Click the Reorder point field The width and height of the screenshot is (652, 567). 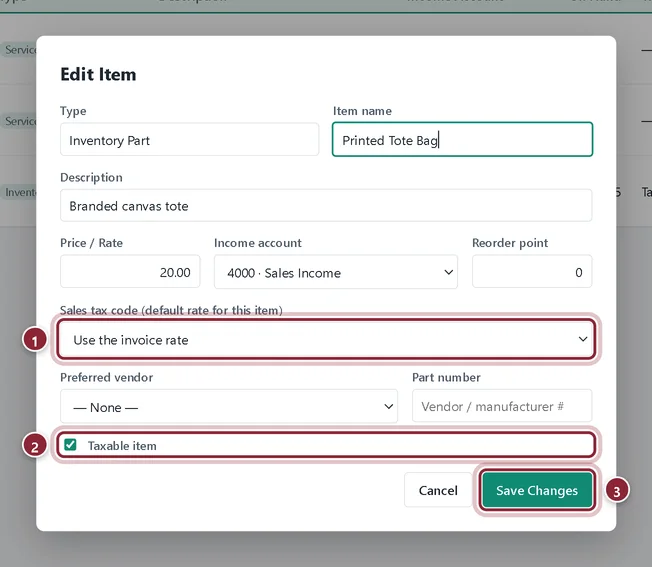532,272
